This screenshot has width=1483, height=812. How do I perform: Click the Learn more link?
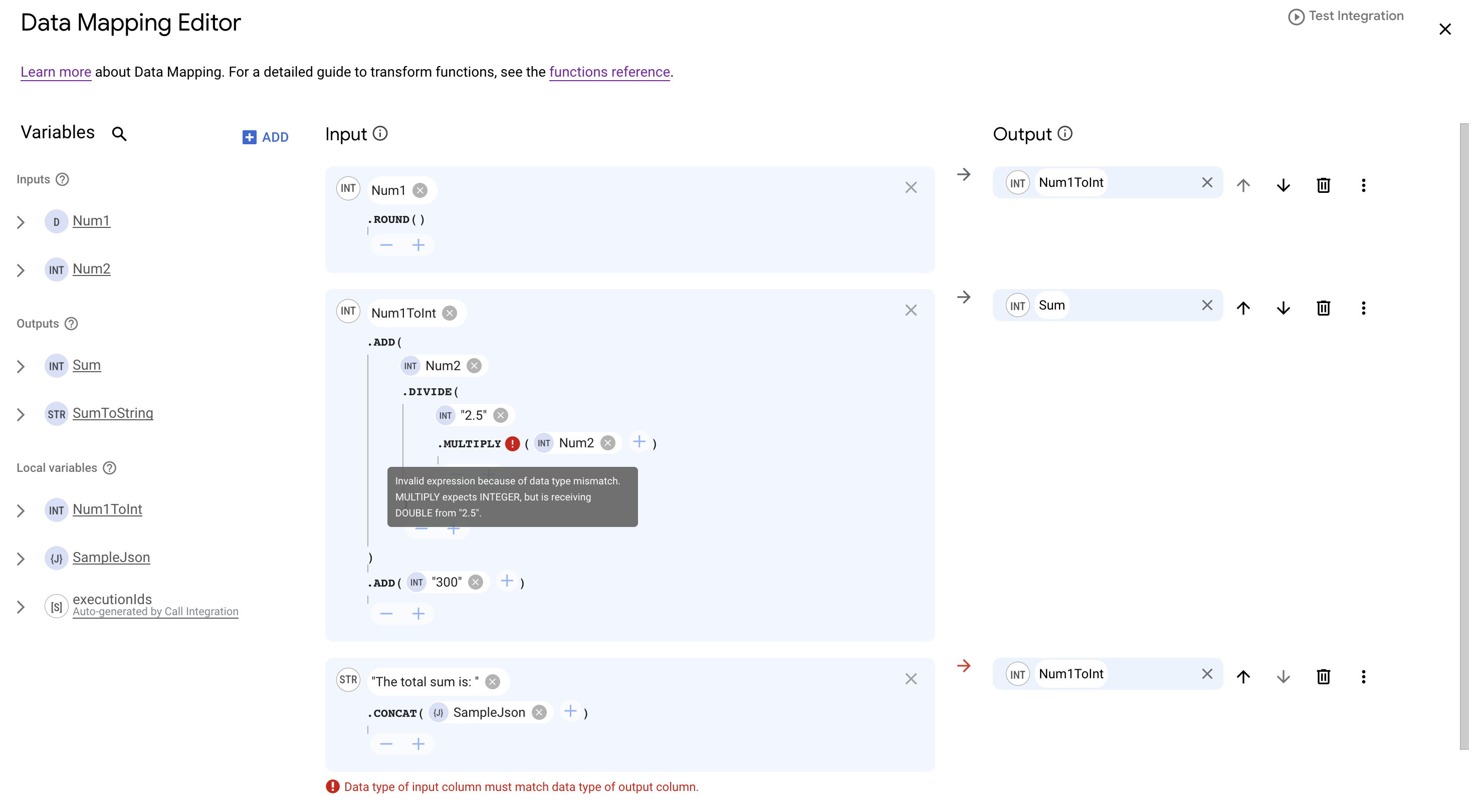pyautogui.click(x=55, y=72)
